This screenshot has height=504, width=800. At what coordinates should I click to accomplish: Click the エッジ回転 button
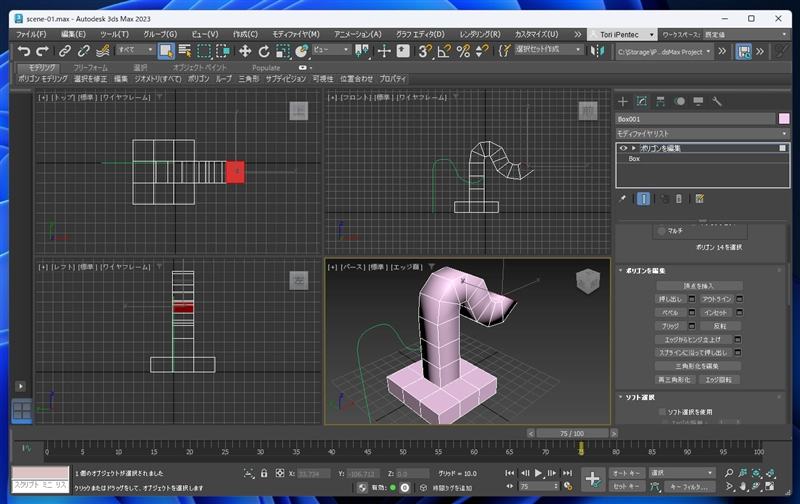coord(719,380)
